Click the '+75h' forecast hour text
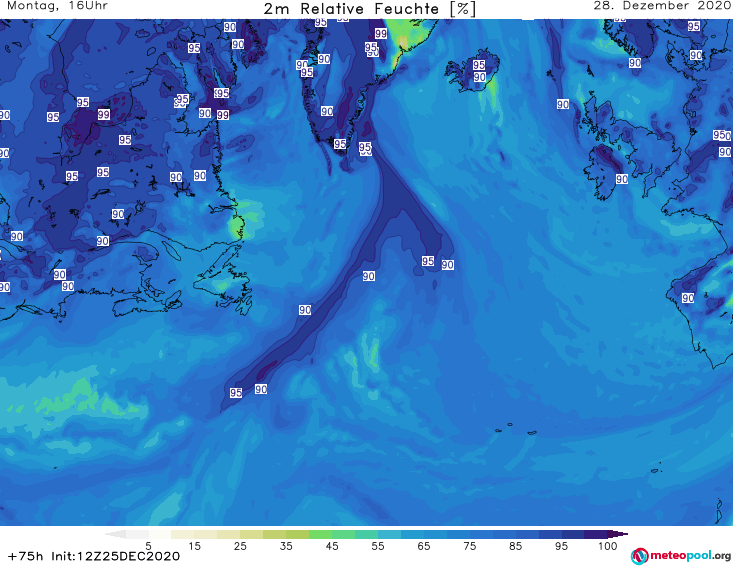The height and width of the screenshot is (566, 733). click(x=26, y=556)
